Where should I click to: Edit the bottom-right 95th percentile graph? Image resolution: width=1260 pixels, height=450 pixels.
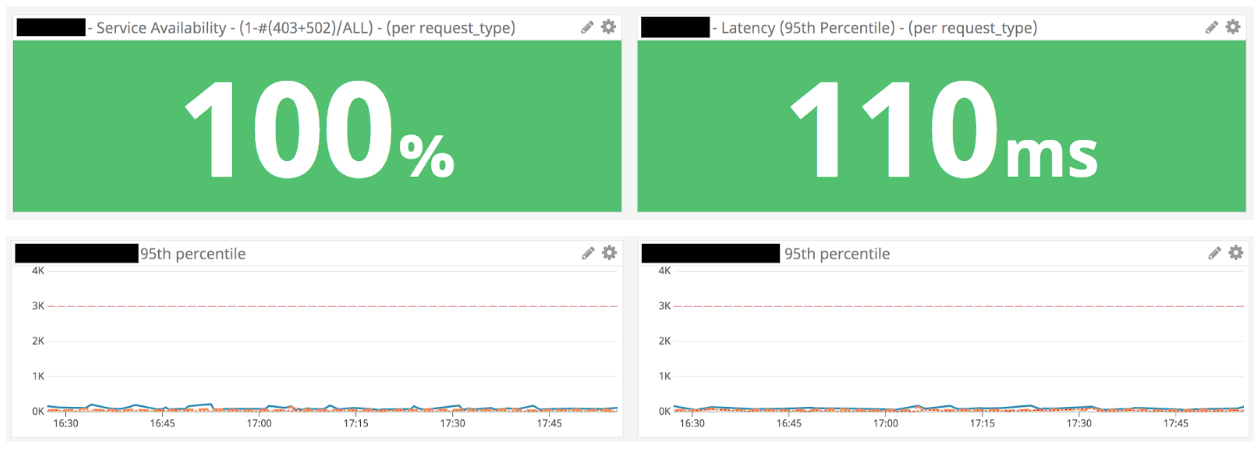pyautogui.click(x=1214, y=254)
